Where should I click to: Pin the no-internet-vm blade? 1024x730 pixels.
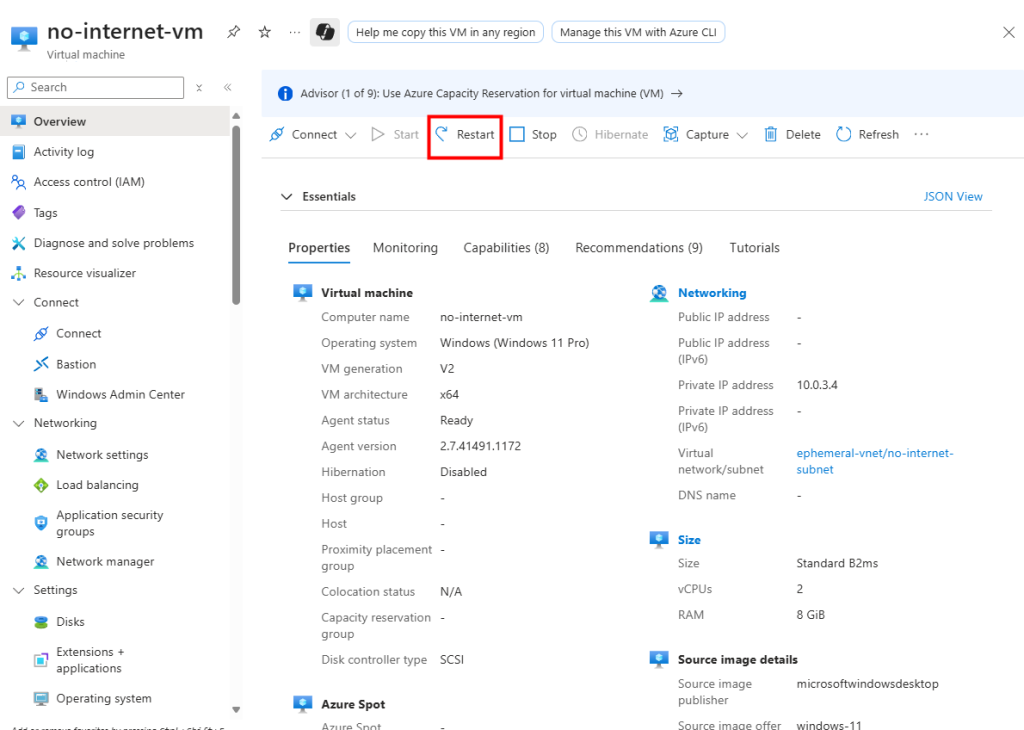pos(233,32)
